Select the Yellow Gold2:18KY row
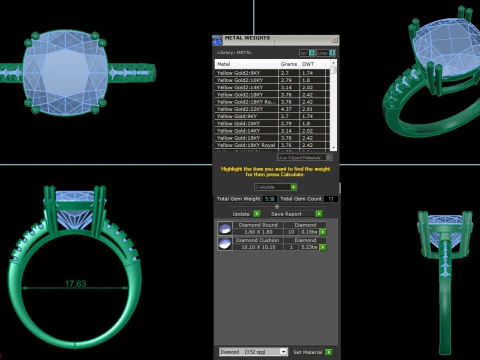This screenshot has width=480, height=360. pyautogui.click(x=272, y=95)
